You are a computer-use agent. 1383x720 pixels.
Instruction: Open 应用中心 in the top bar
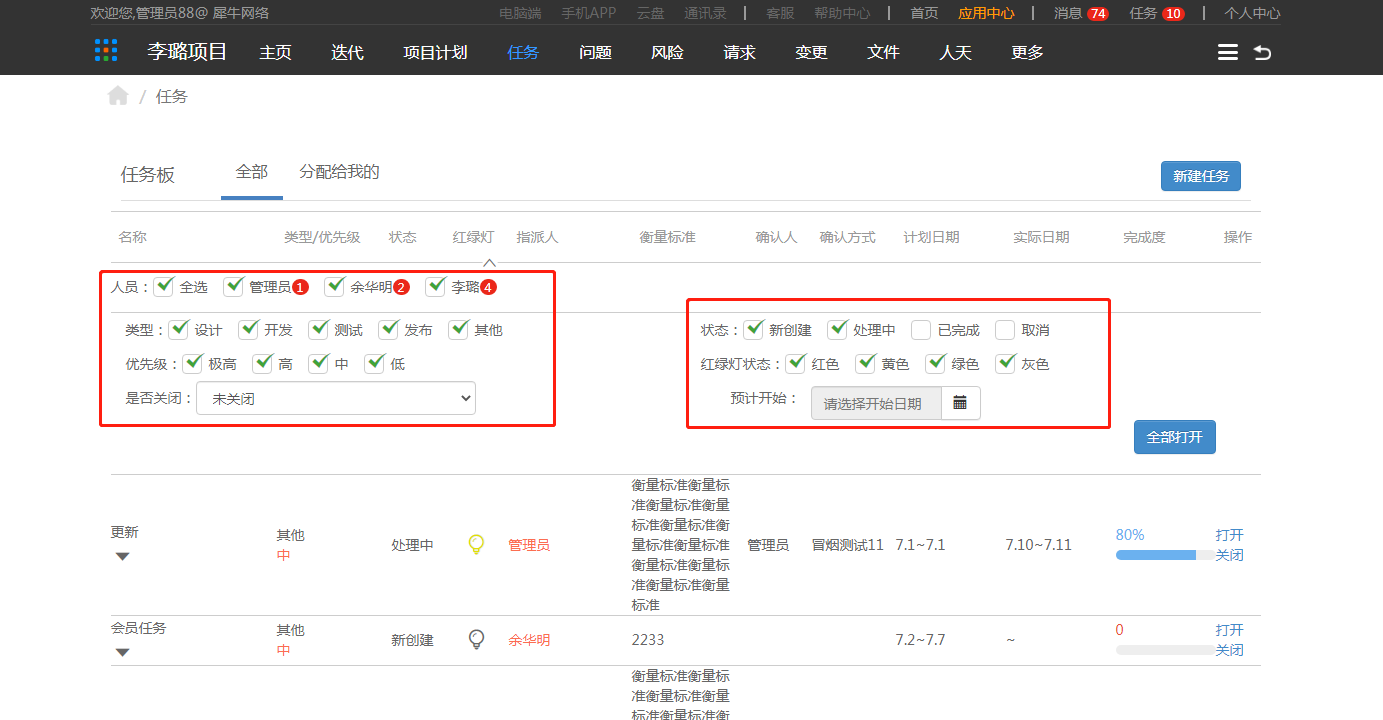pyautogui.click(x=986, y=13)
